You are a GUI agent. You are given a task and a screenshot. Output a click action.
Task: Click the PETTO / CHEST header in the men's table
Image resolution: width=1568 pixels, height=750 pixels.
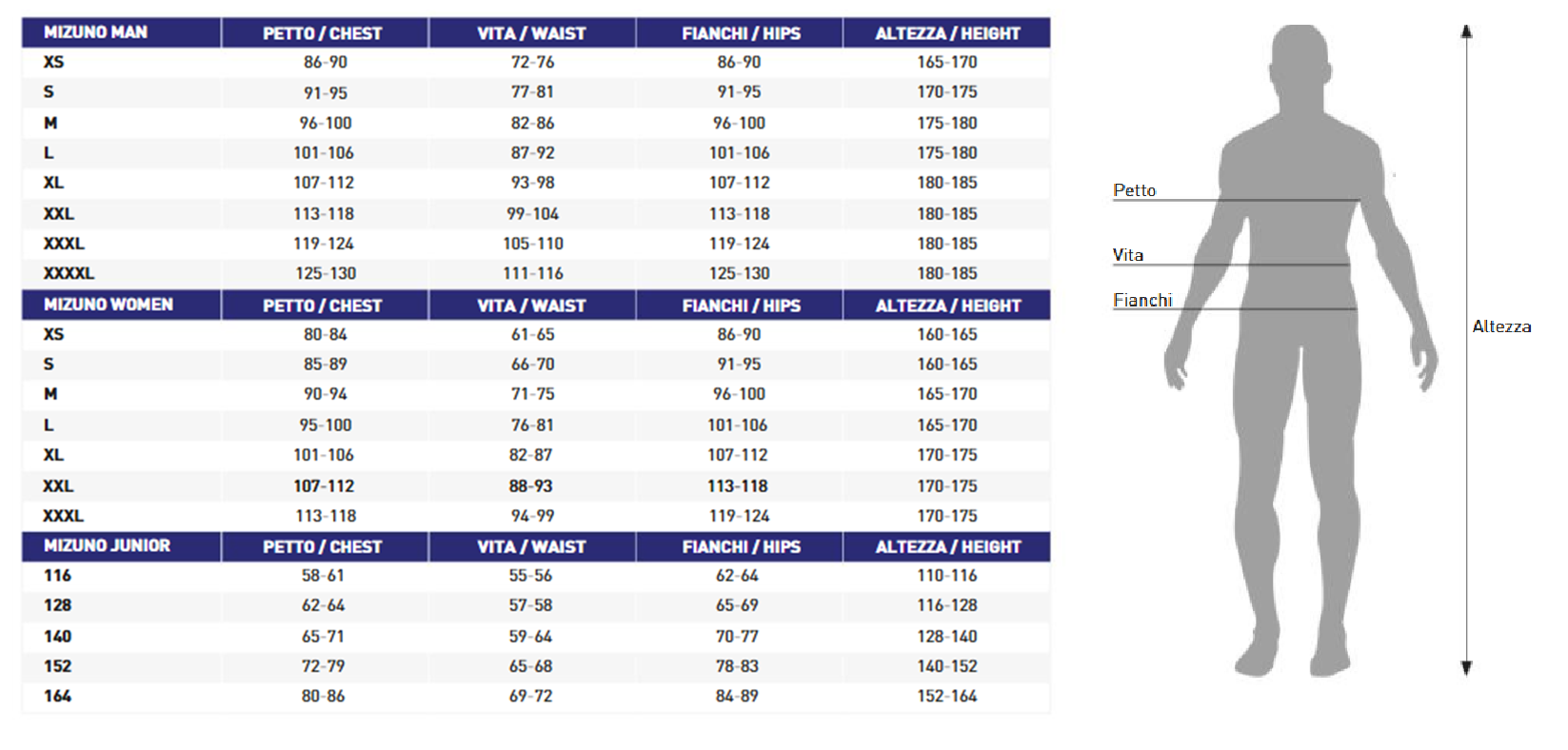(x=322, y=33)
